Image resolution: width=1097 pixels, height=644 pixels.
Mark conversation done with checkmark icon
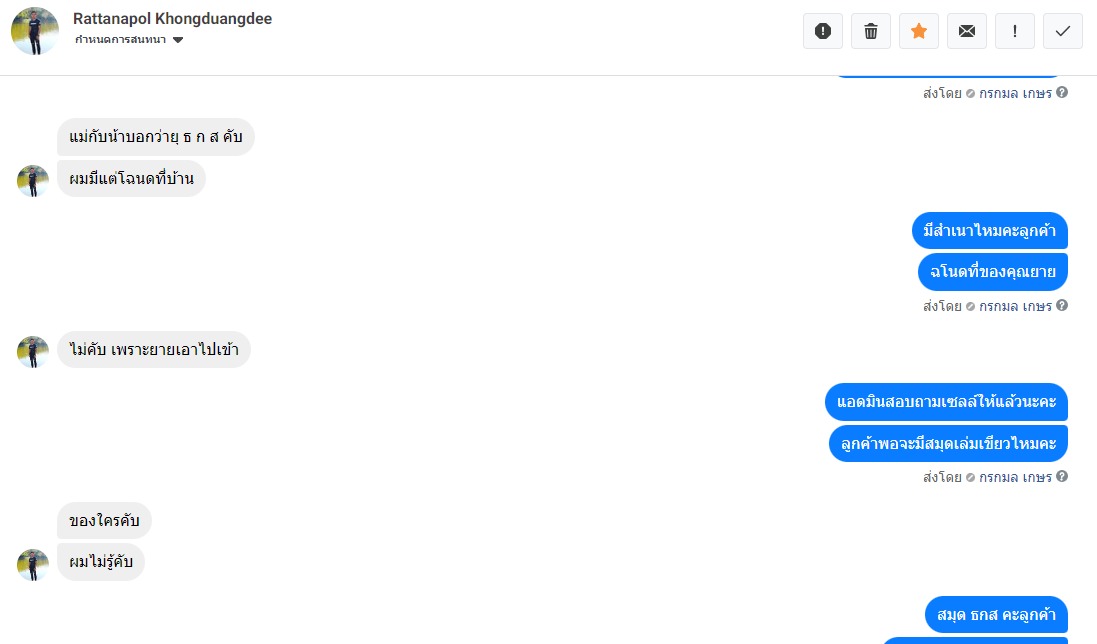tap(1063, 31)
